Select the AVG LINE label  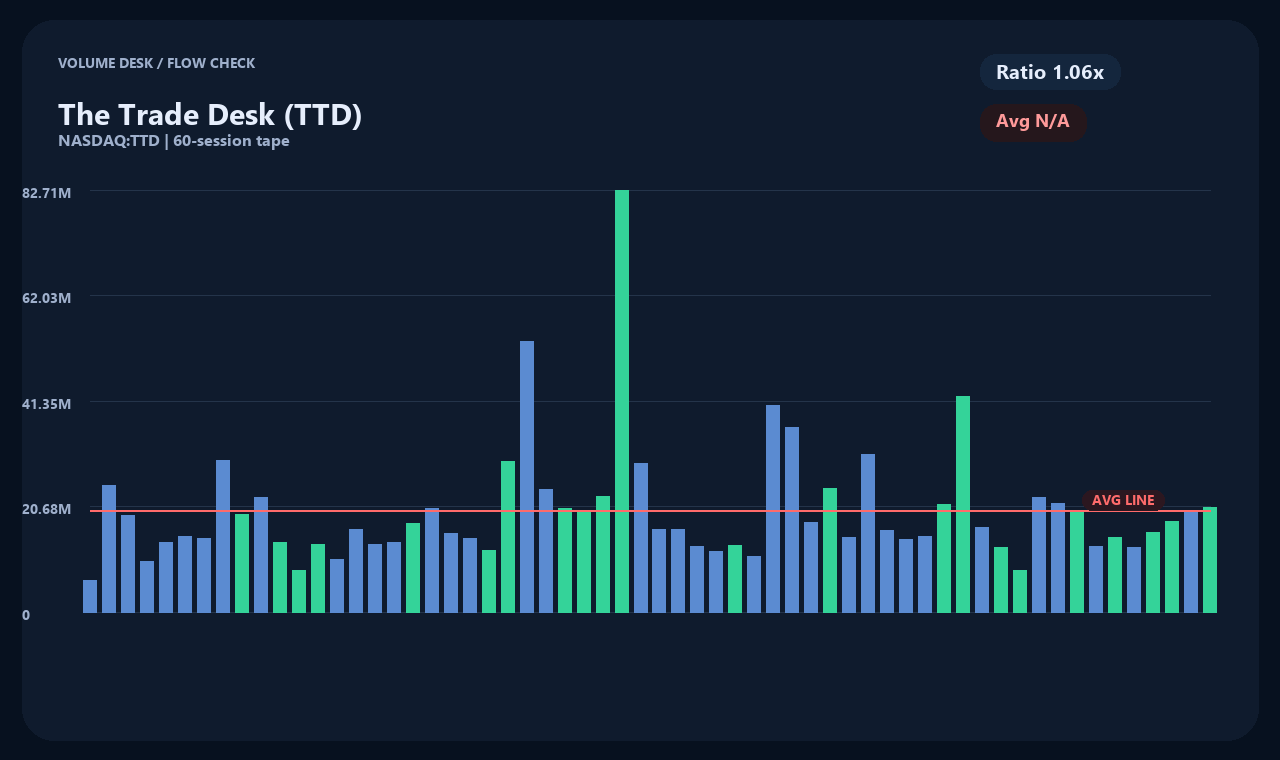[x=1123, y=500]
